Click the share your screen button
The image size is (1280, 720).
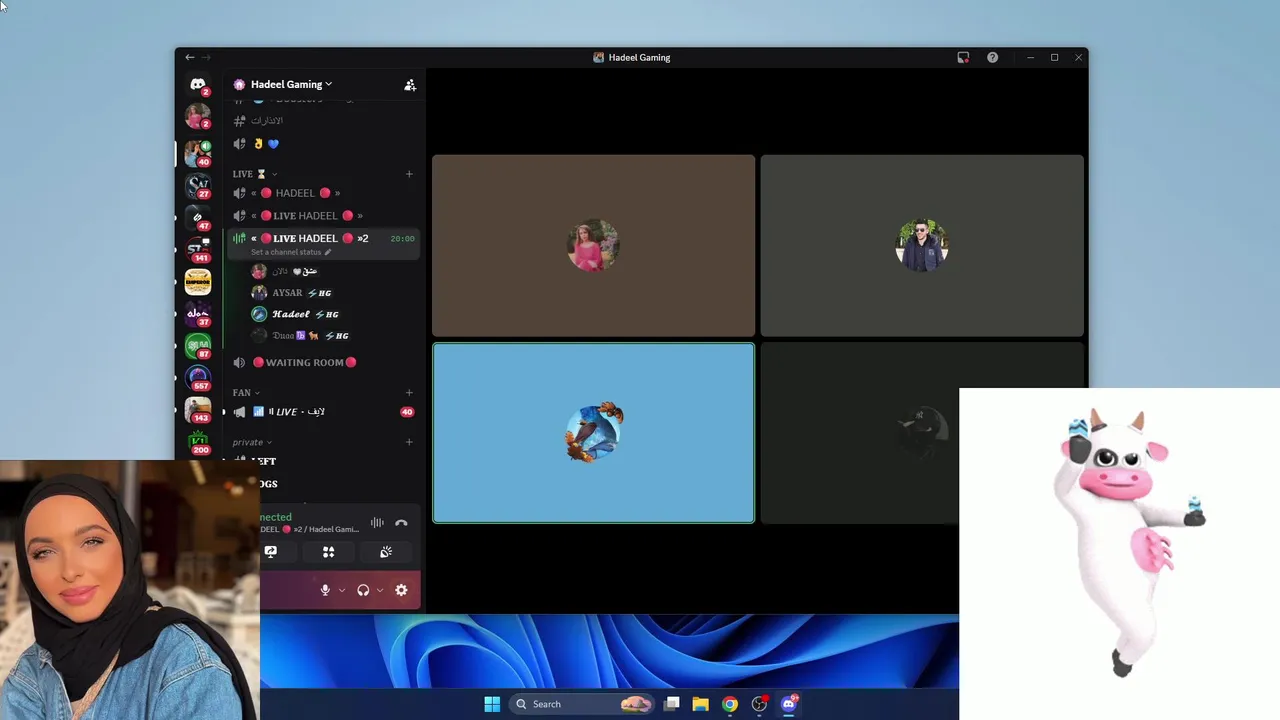[270, 552]
